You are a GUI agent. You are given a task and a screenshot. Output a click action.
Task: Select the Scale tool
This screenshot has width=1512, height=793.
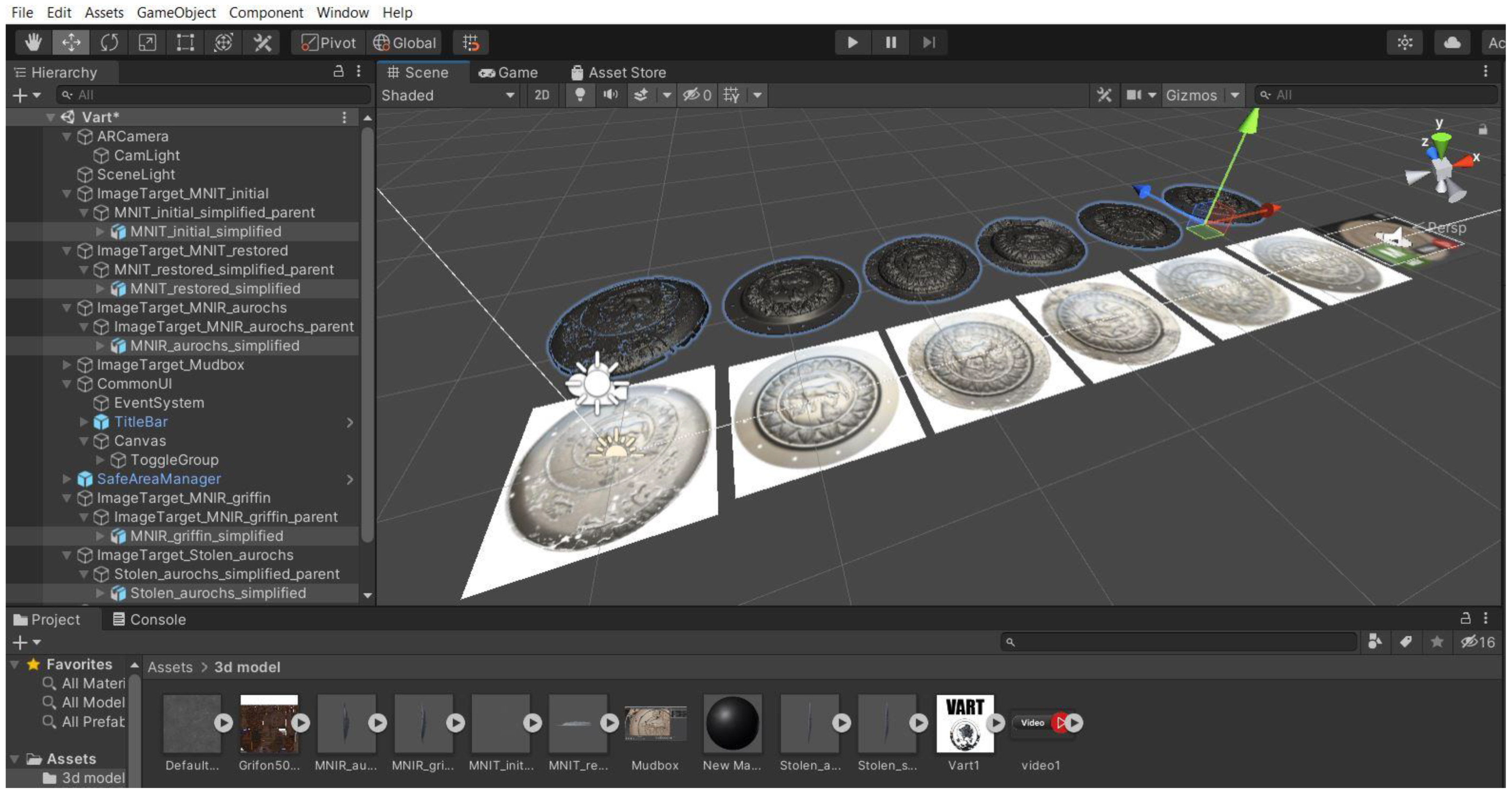pos(147,42)
